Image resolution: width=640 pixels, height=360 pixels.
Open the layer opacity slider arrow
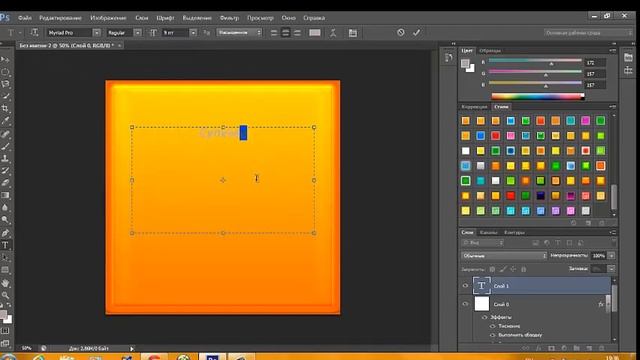611,256
